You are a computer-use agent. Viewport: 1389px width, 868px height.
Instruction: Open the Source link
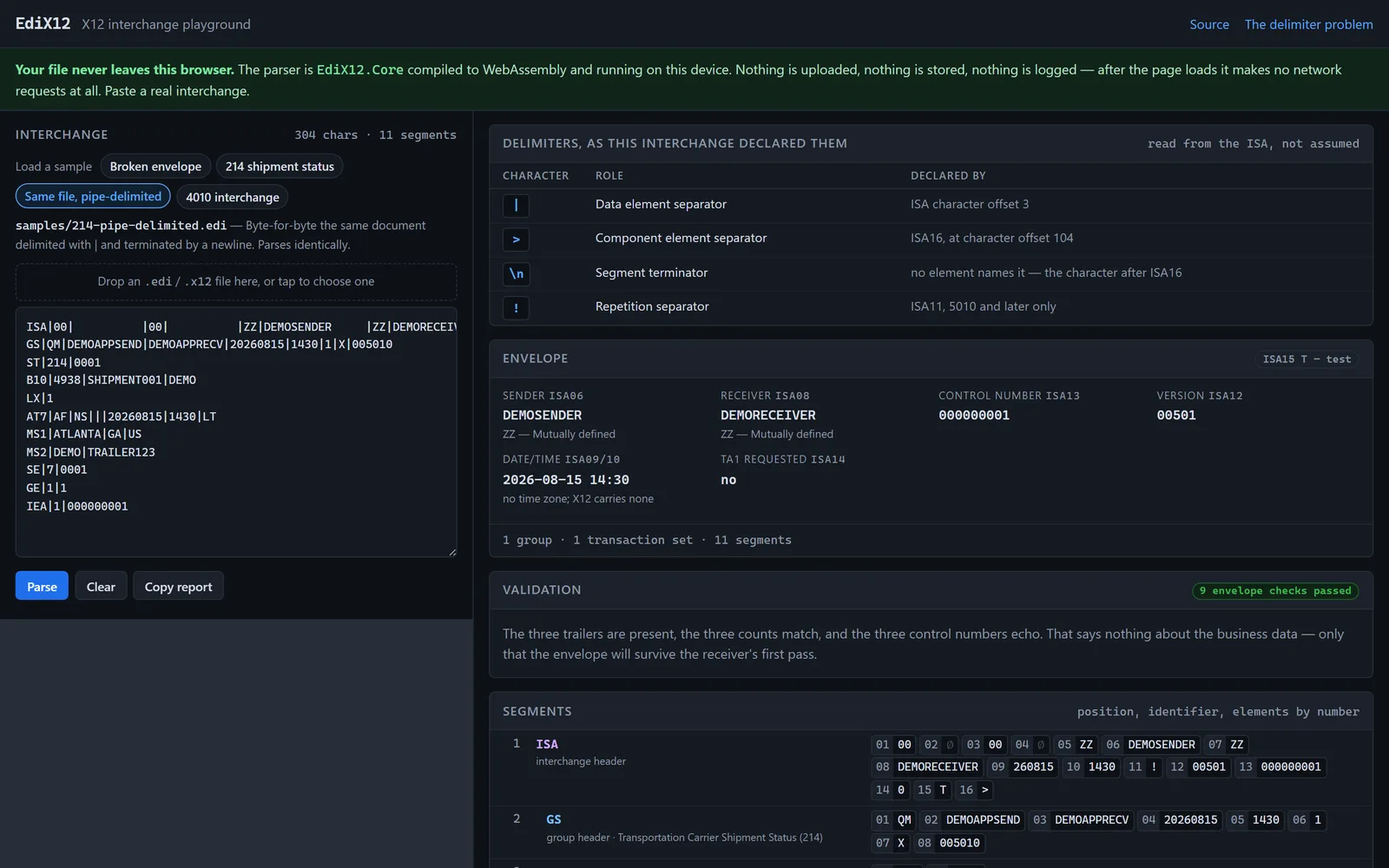coord(1208,24)
